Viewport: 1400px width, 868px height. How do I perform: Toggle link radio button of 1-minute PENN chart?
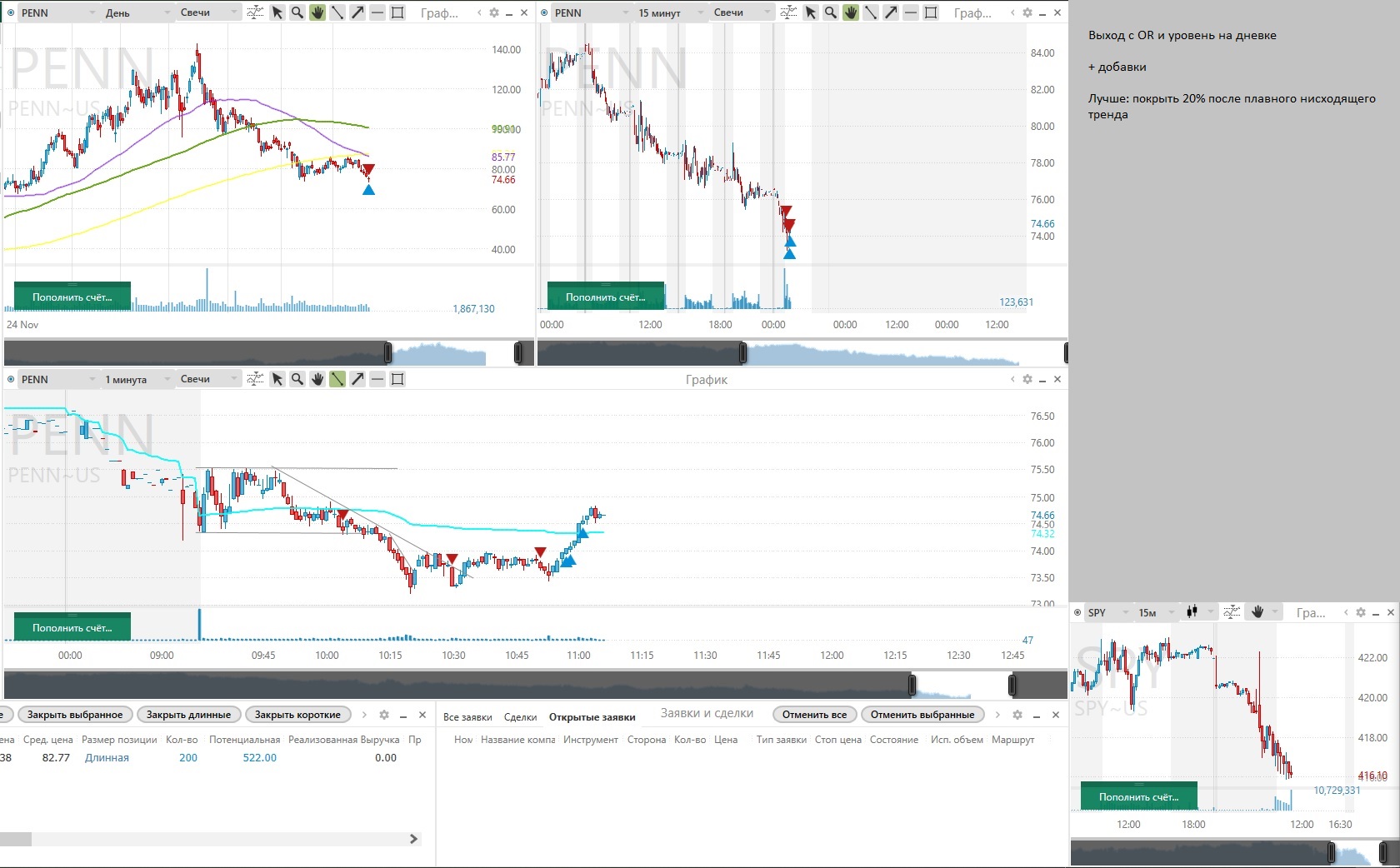click(x=11, y=379)
